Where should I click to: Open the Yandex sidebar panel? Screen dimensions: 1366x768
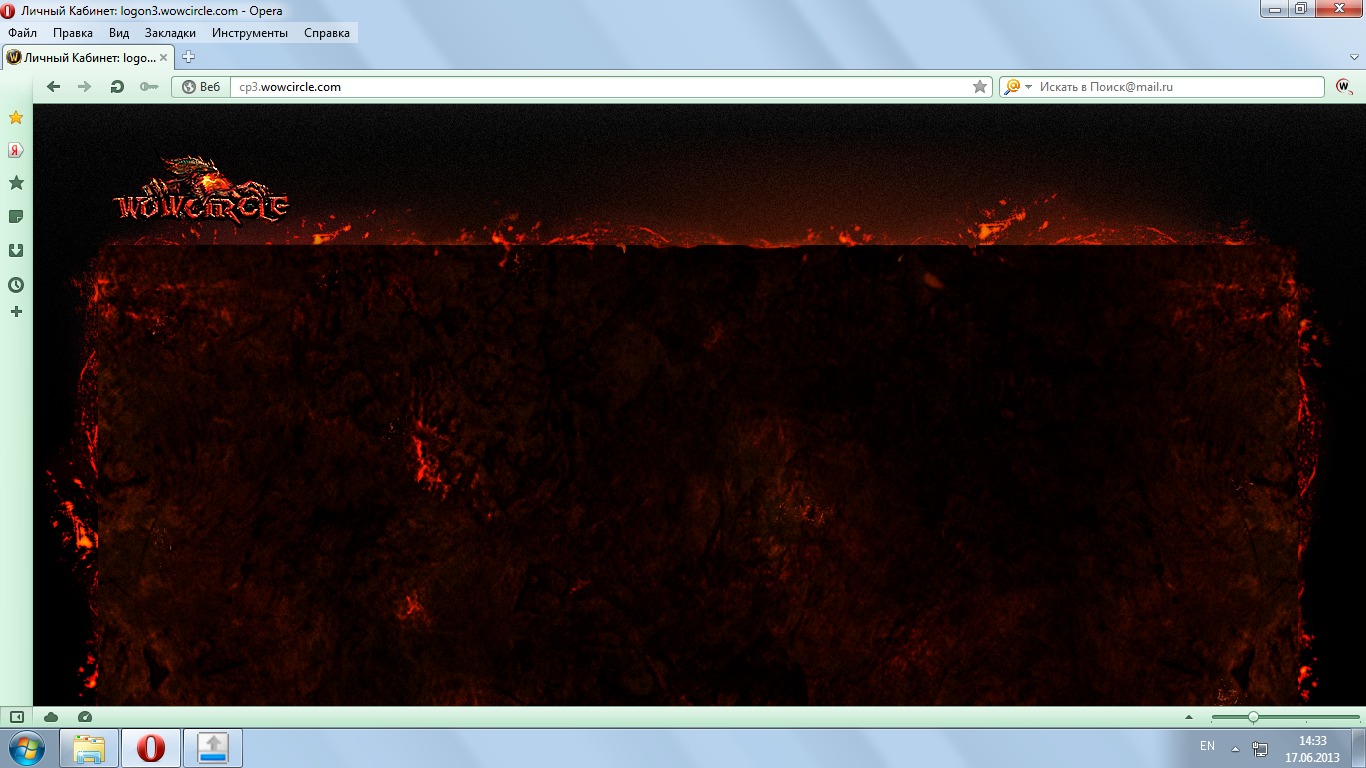tap(16, 151)
